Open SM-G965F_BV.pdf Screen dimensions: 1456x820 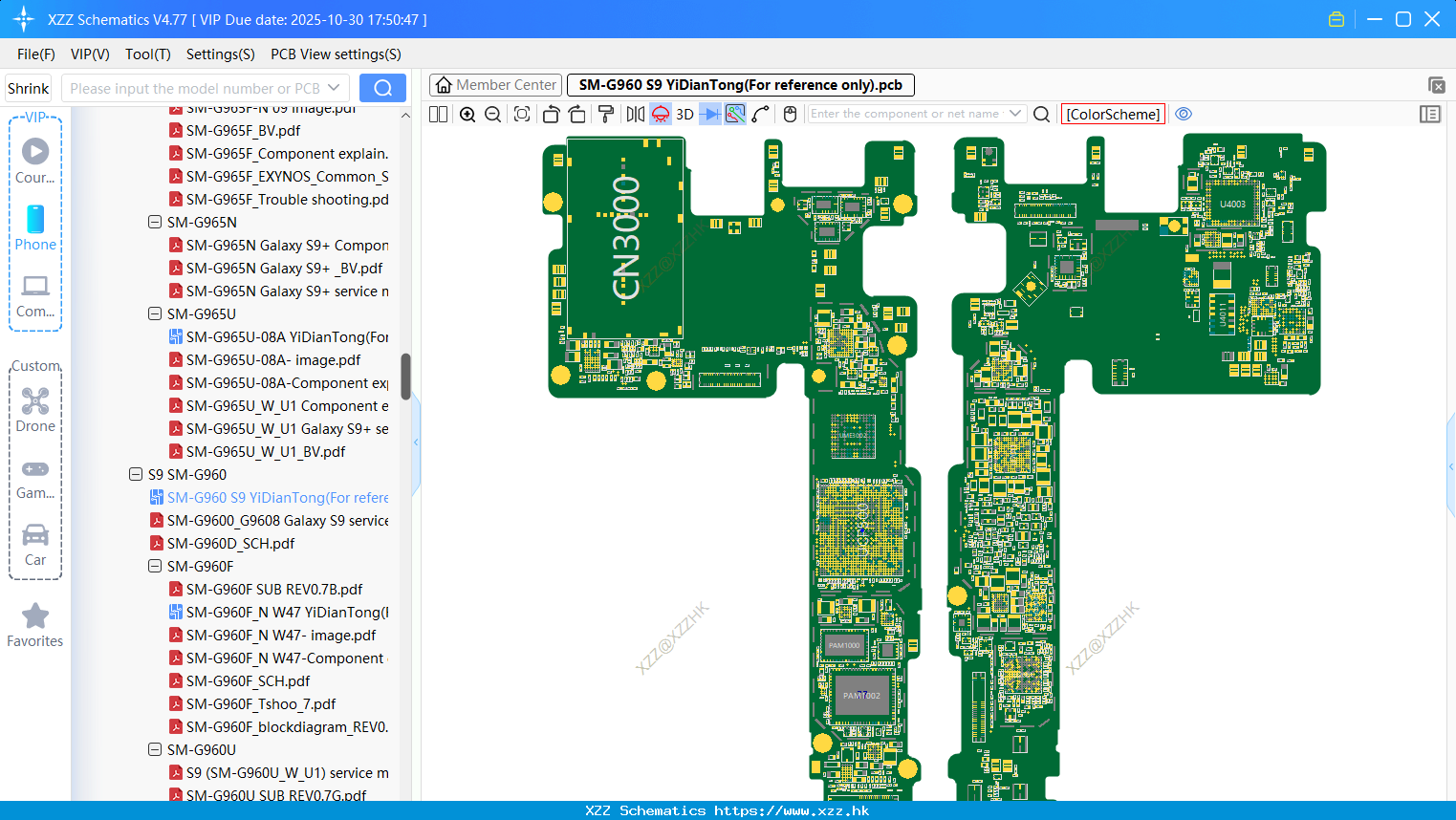[243, 130]
